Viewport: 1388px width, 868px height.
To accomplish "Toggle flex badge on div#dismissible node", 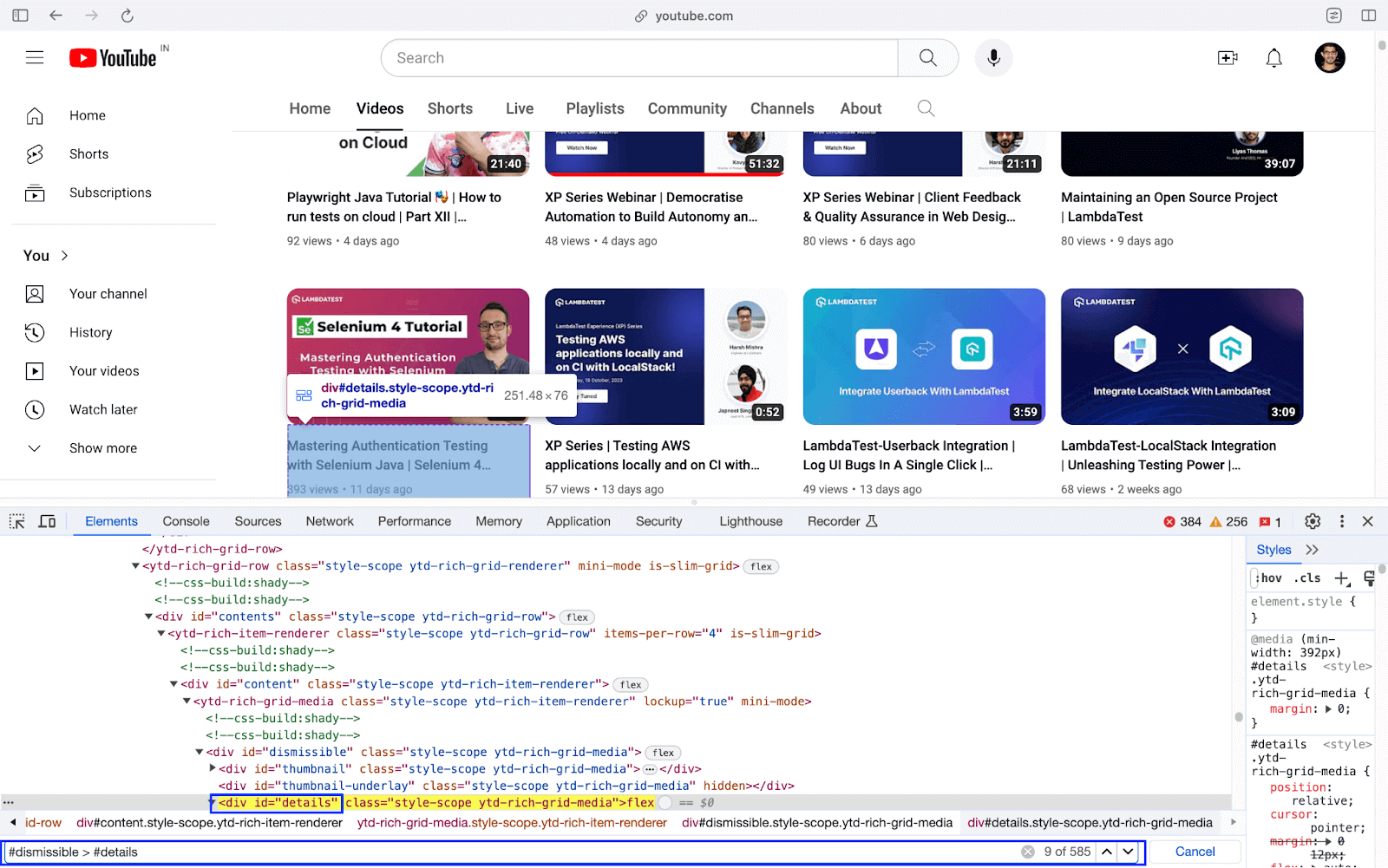I will pos(664,753).
